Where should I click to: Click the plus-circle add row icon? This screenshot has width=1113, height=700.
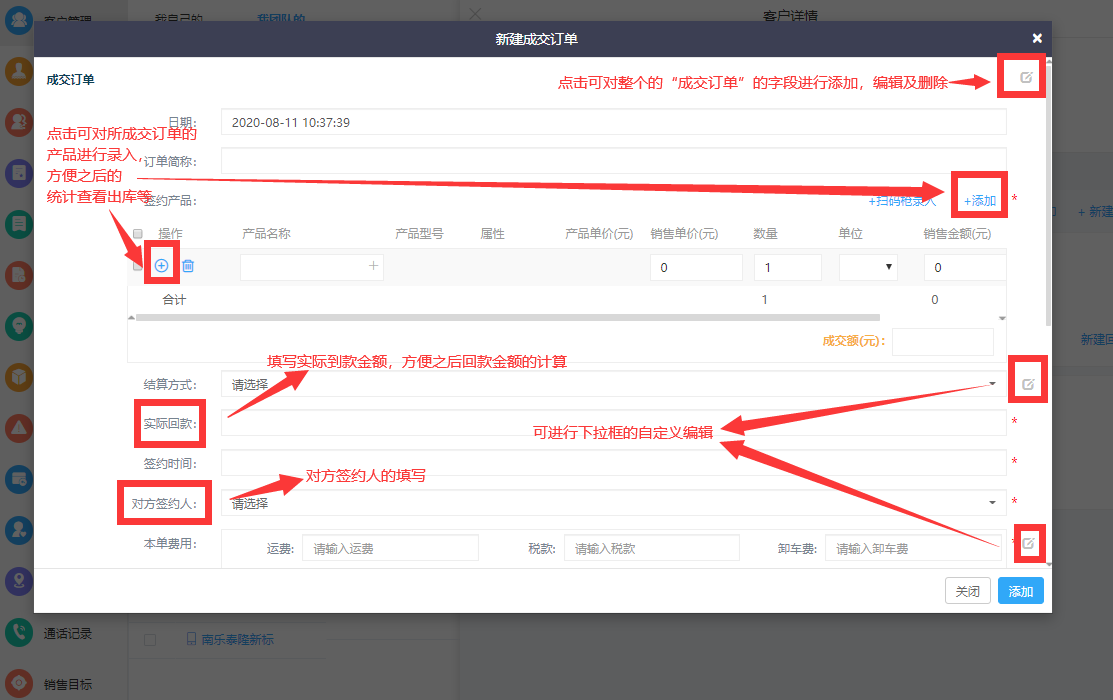(x=161, y=266)
